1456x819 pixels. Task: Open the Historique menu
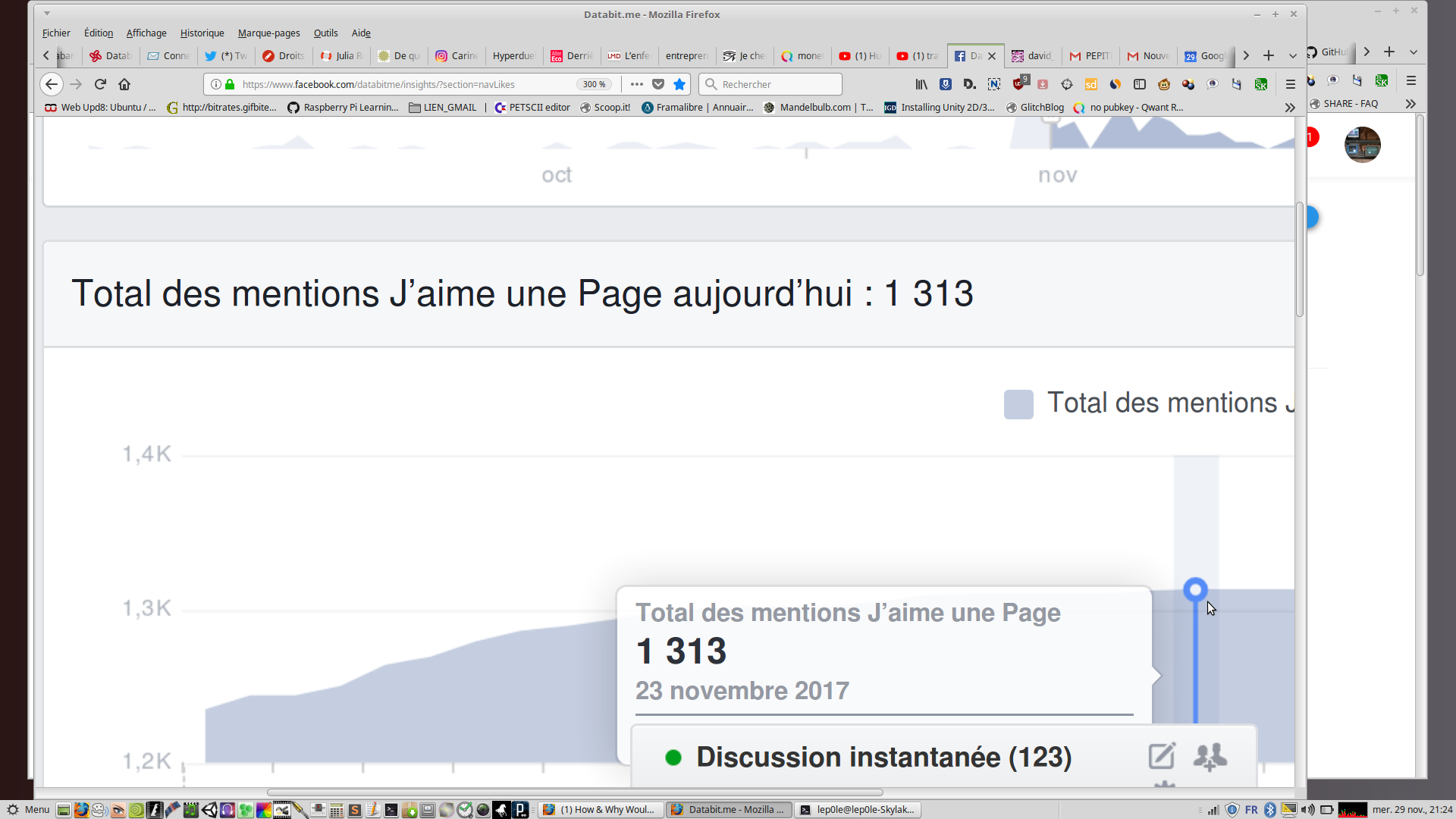[x=202, y=33]
